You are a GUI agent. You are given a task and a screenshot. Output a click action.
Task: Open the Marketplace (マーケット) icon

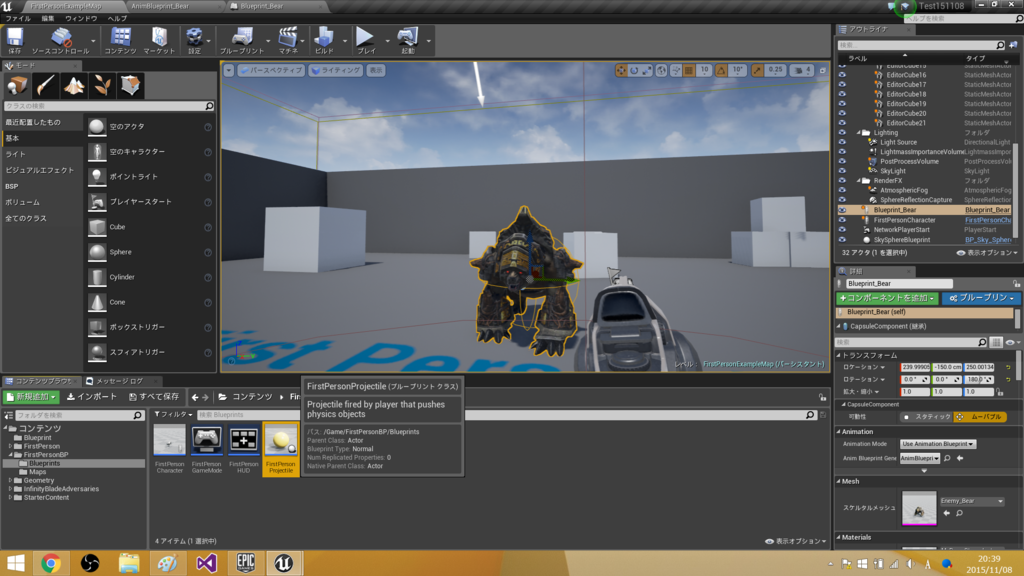click(159, 40)
